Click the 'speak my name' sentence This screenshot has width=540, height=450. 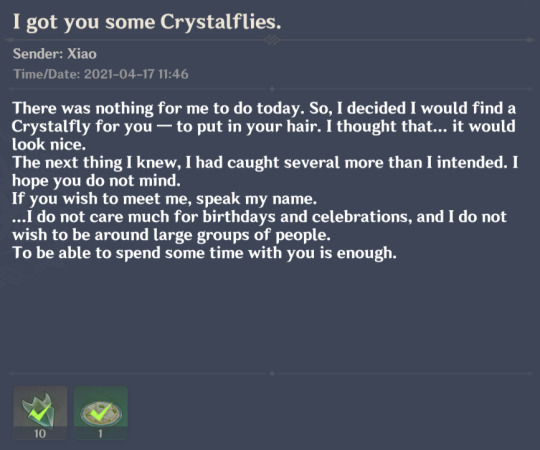tap(165, 199)
